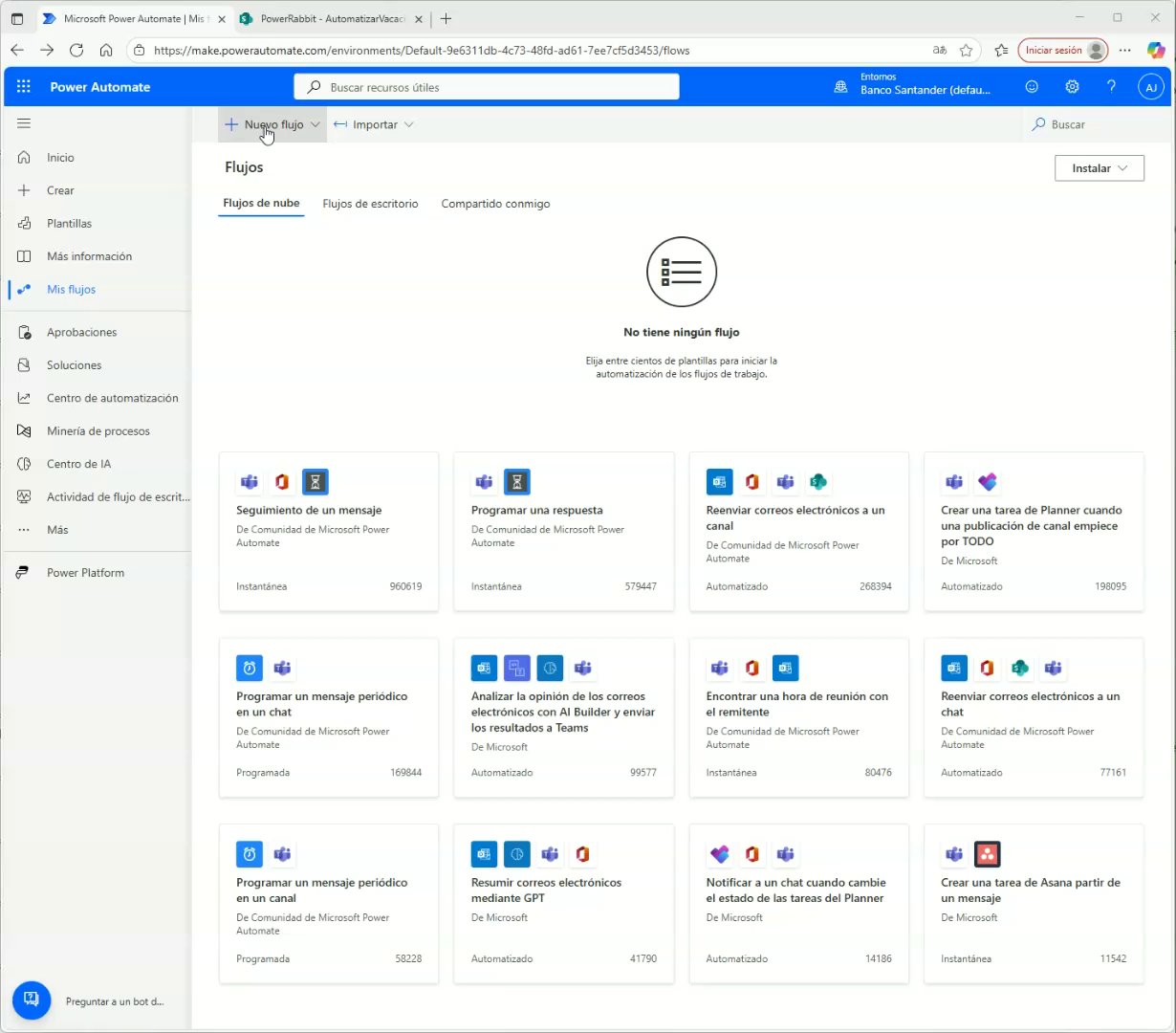Open the Entornos Banco Santander environment picker
Viewport: 1176px width, 1033px height.
point(912,87)
